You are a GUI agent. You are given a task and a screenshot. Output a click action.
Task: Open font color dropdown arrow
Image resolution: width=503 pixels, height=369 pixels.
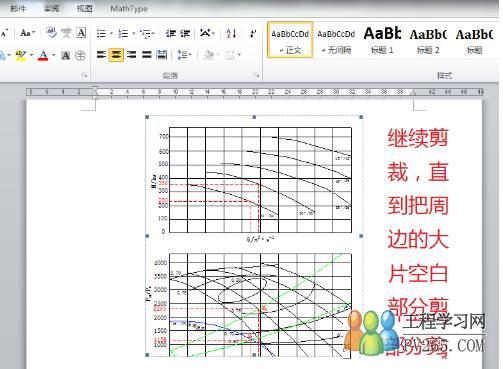tap(53, 55)
